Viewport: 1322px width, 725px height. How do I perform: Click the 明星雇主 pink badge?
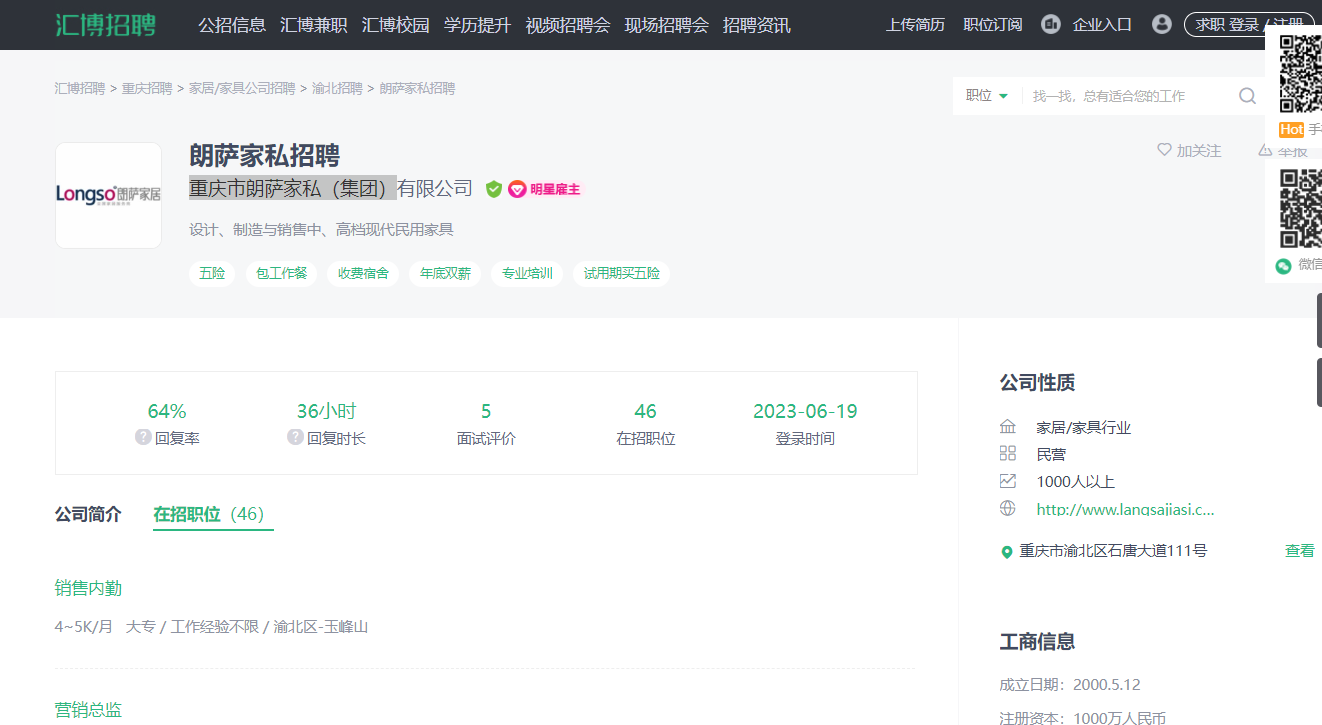coord(544,189)
